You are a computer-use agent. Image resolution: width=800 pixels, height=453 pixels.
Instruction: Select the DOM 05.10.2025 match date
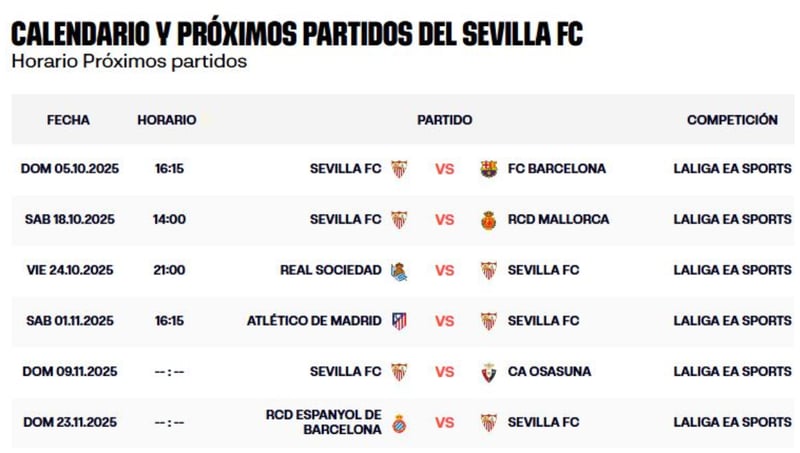tap(70, 169)
